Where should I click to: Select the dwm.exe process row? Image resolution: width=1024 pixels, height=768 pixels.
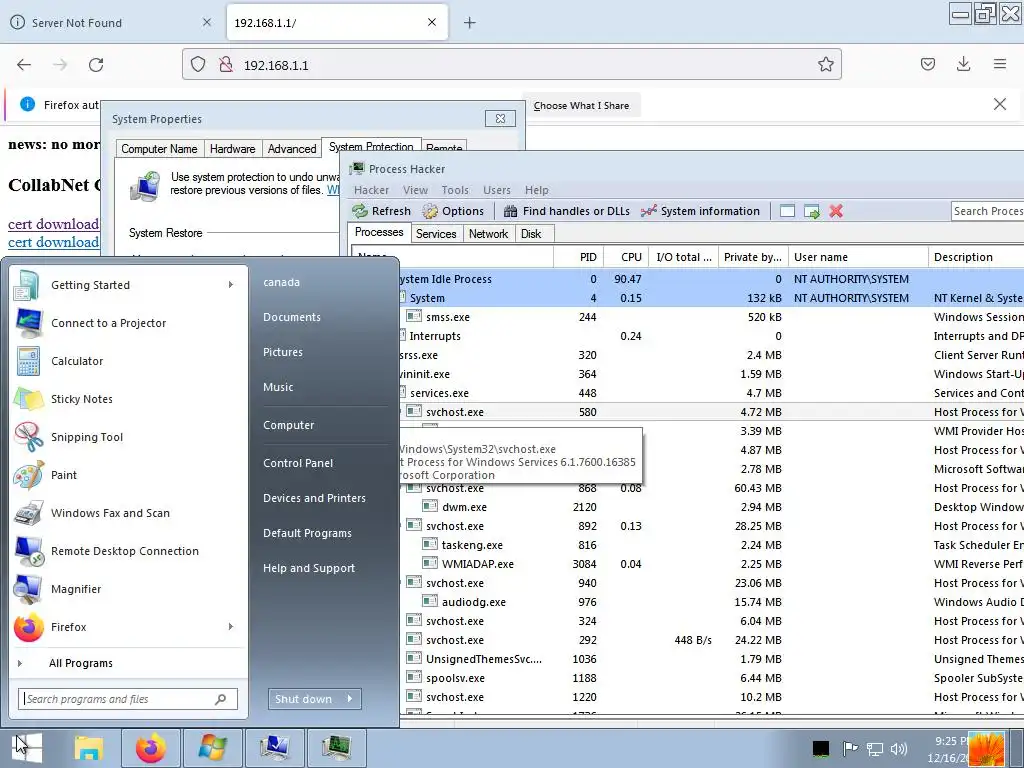click(712, 507)
